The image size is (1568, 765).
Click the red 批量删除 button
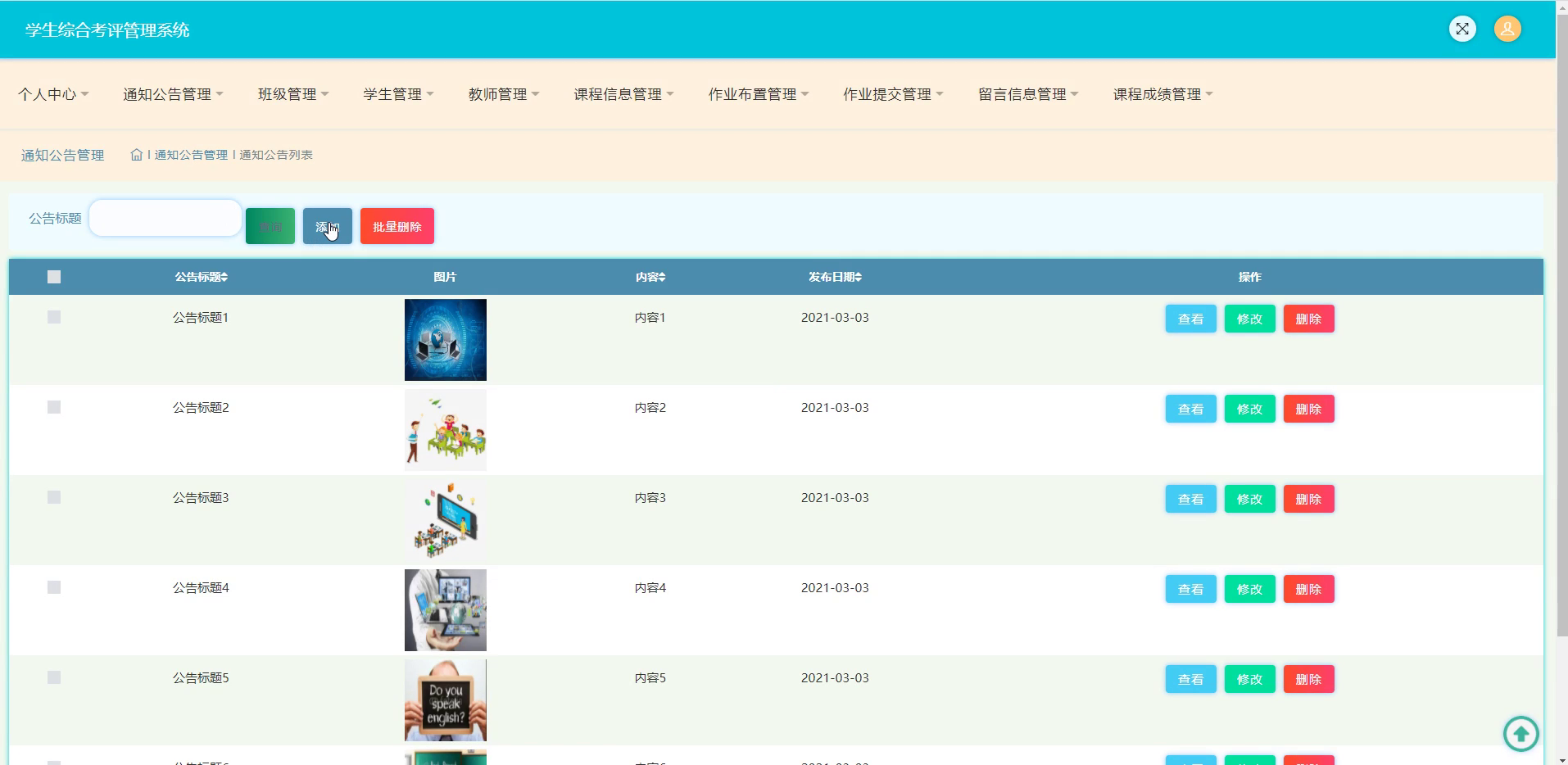coord(397,226)
